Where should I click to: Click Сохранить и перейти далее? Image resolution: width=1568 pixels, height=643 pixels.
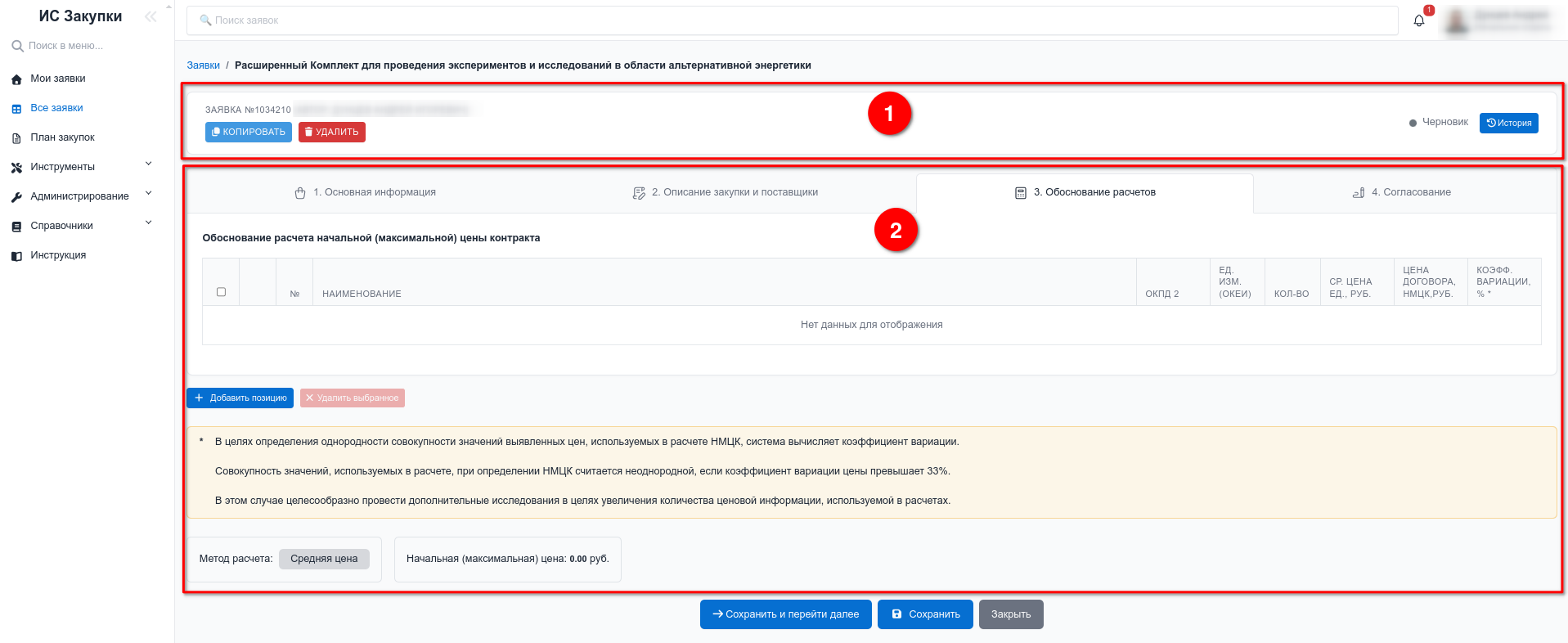point(786,614)
